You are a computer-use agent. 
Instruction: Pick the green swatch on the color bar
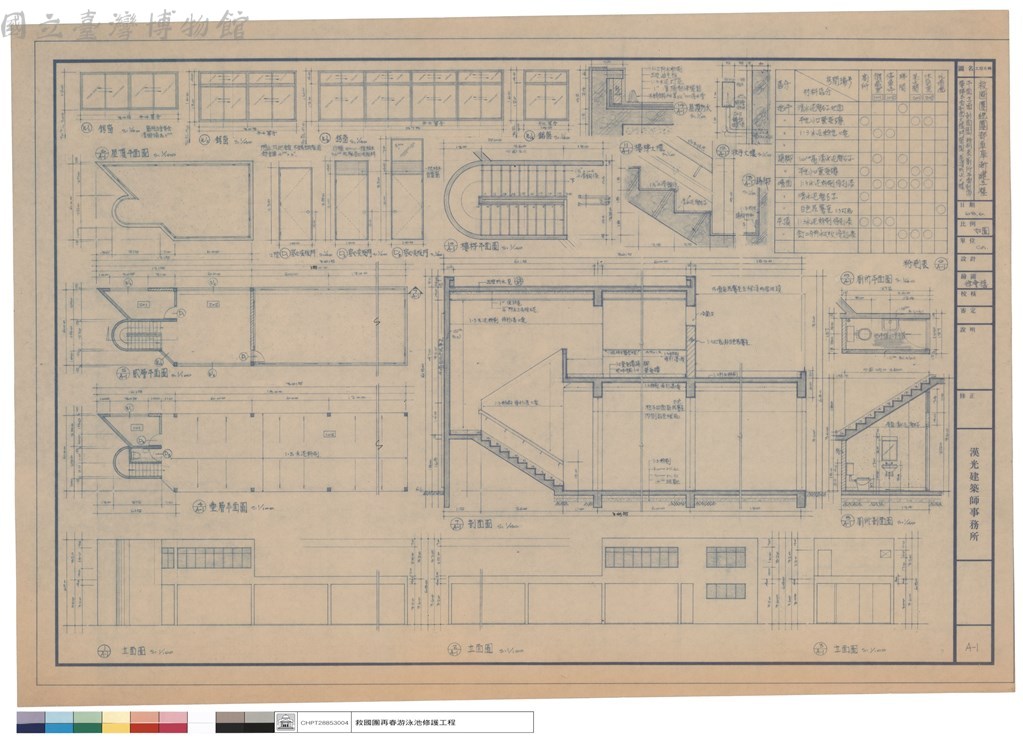pos(87,722)
